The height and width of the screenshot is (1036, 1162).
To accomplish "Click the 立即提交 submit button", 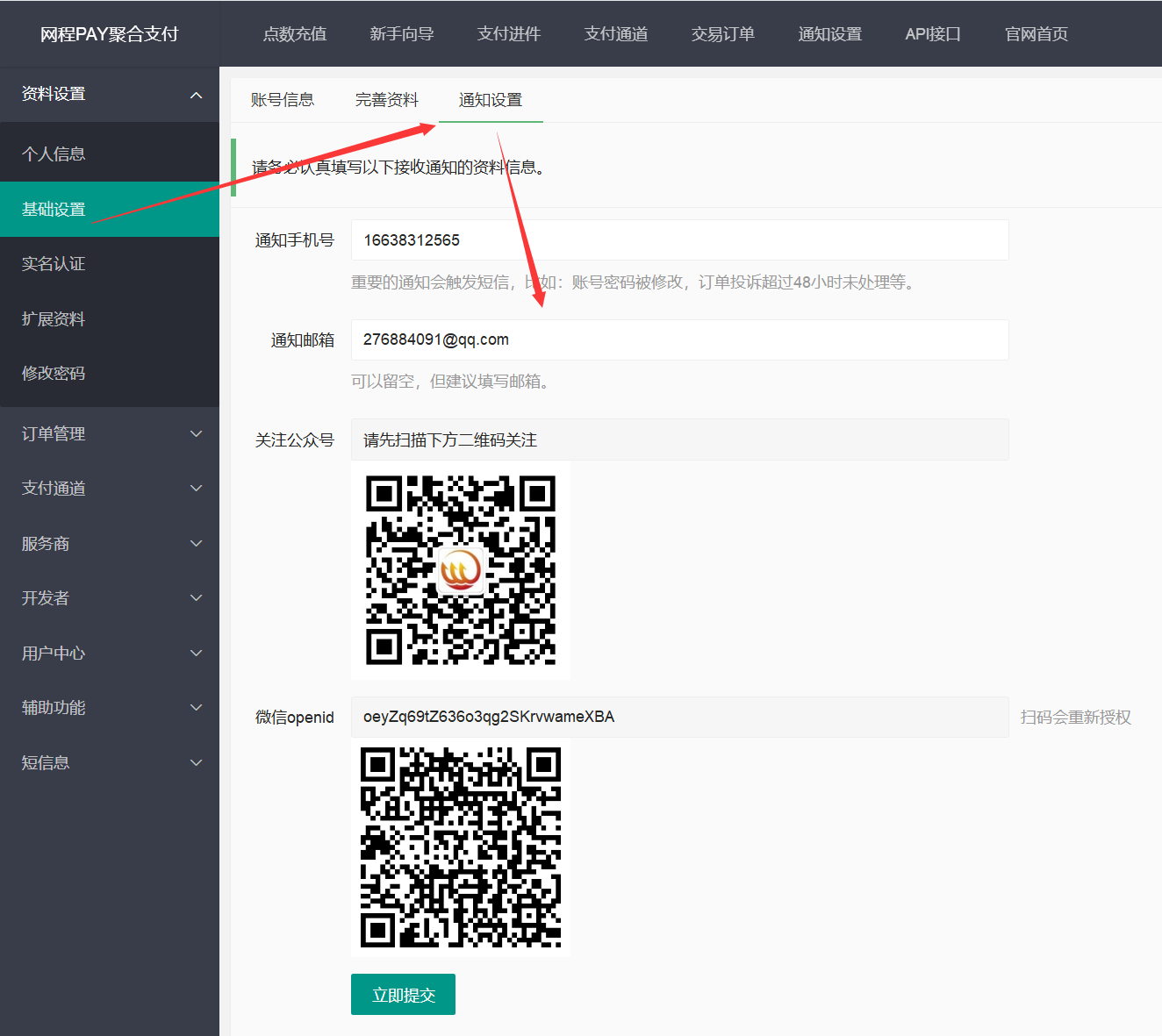I will tap(403, 995).
